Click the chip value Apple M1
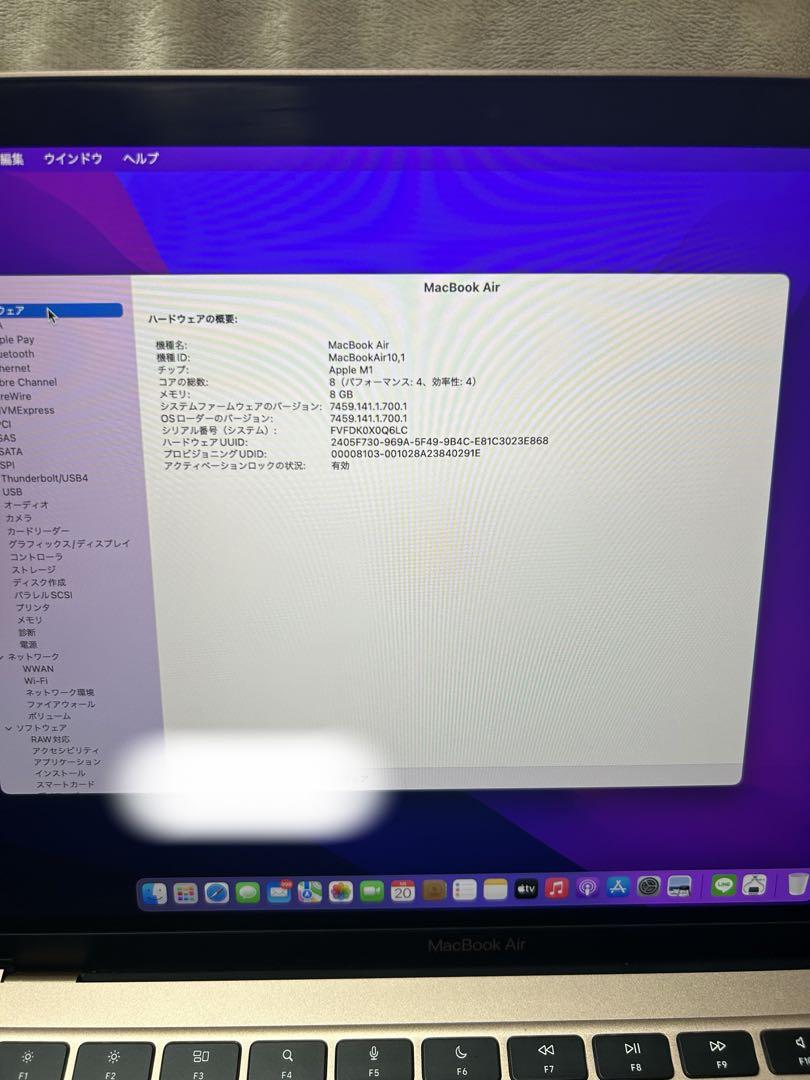 point(351,370)
